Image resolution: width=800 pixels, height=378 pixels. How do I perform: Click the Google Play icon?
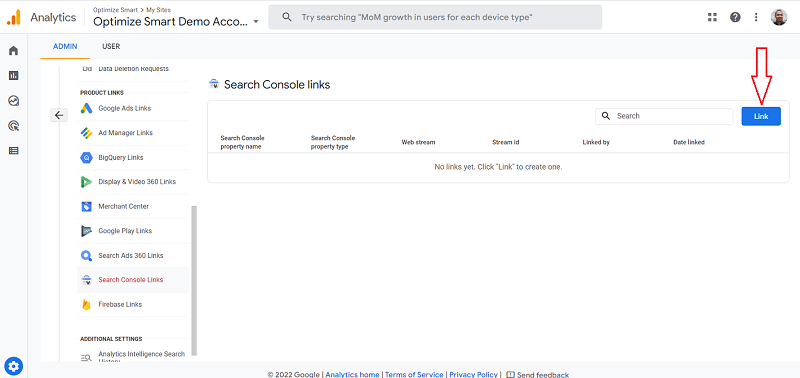click(86, 231)
